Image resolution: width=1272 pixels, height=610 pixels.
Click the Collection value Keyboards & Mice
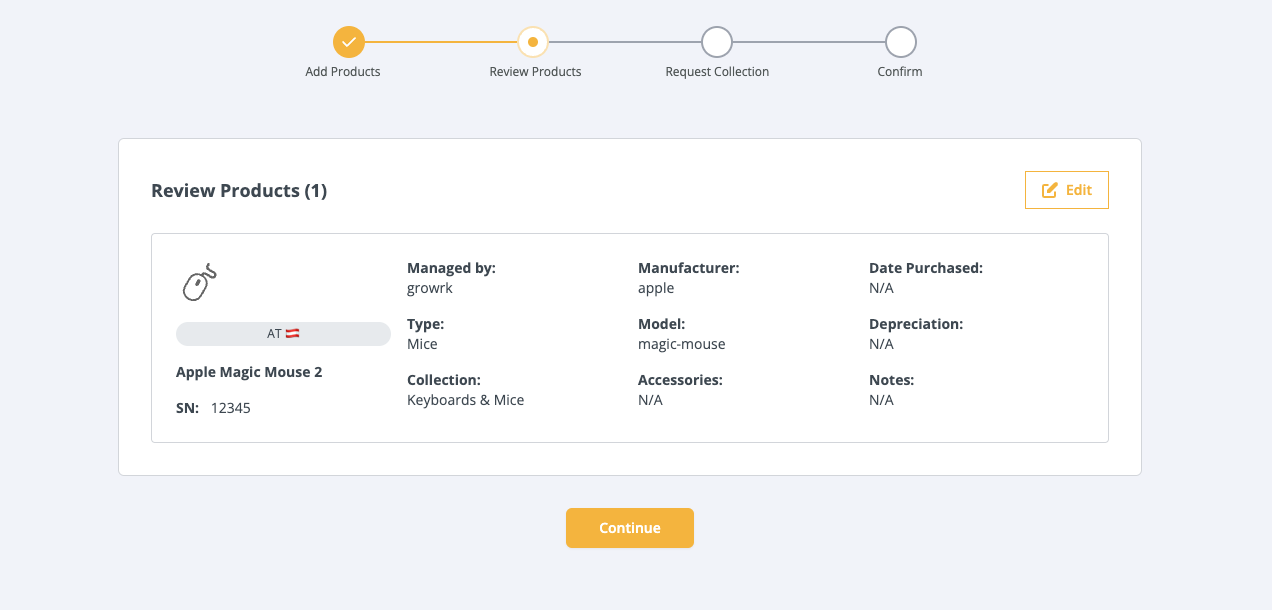coord(465,400)
